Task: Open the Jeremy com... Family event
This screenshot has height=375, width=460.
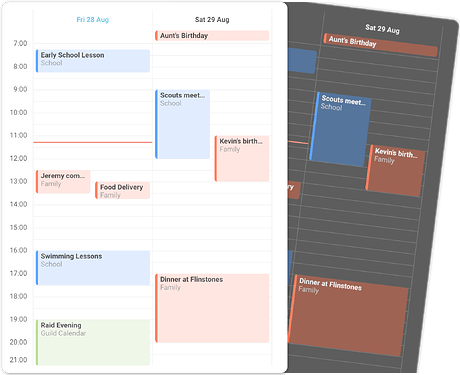Action: (63, 182)
